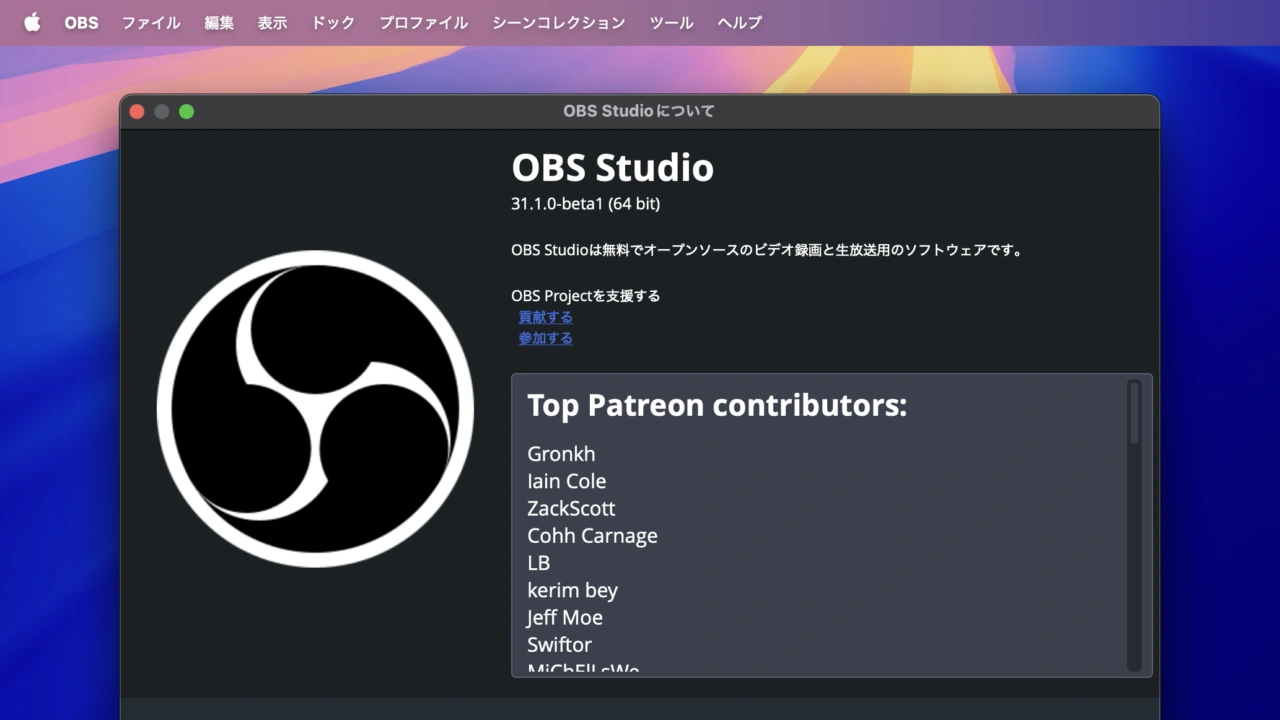Open the ヘルプ menu
Image resolution: width=1280 pixels, height=720 pixels.
pyautogui.click(x=739, y=22)
